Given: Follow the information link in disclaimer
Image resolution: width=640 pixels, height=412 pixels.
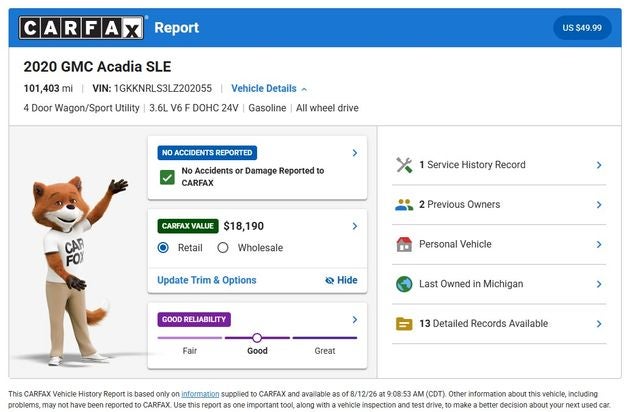Looking at the screenshot, I should pos(200,394).
